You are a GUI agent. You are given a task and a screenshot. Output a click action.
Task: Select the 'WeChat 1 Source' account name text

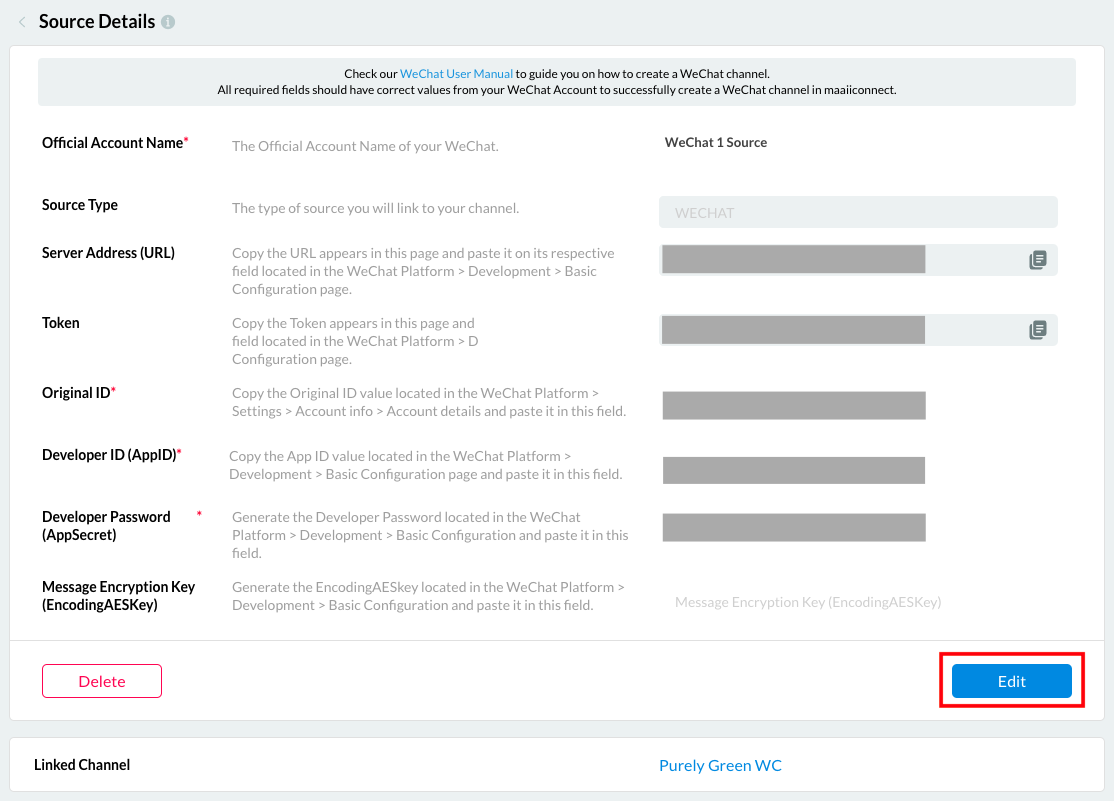coord(715,142)
